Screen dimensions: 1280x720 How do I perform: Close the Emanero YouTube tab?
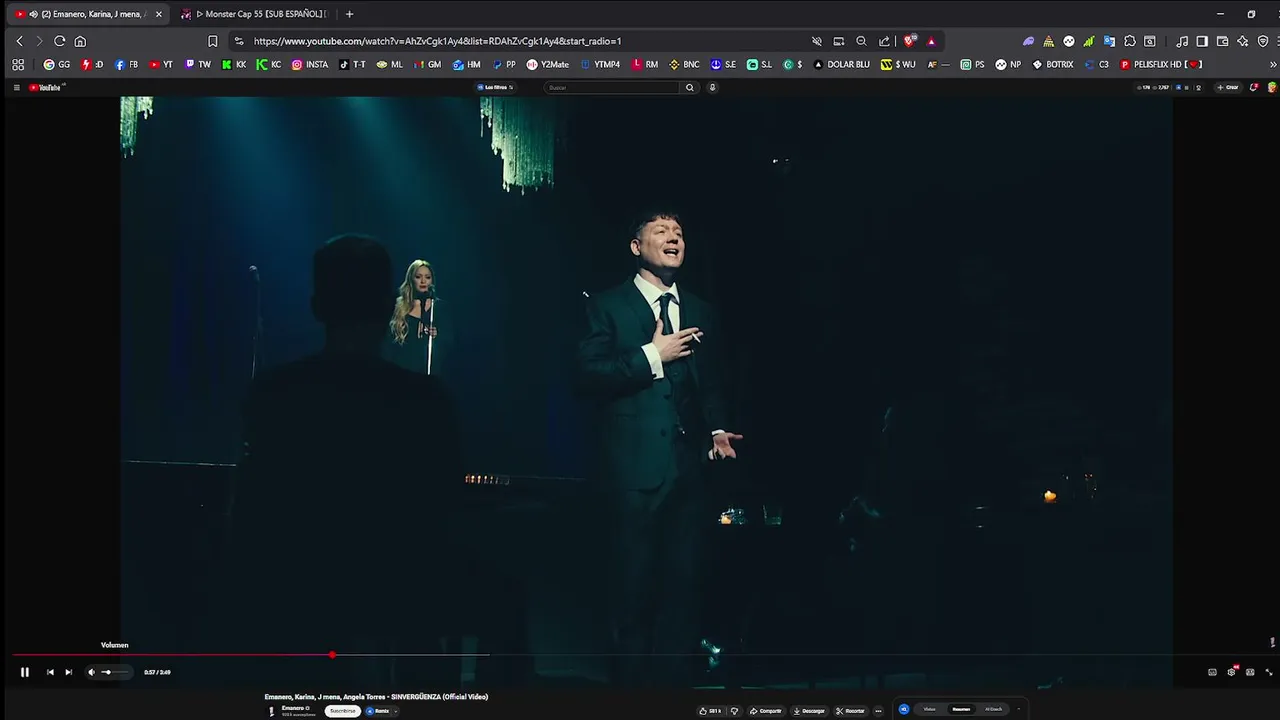158,14
